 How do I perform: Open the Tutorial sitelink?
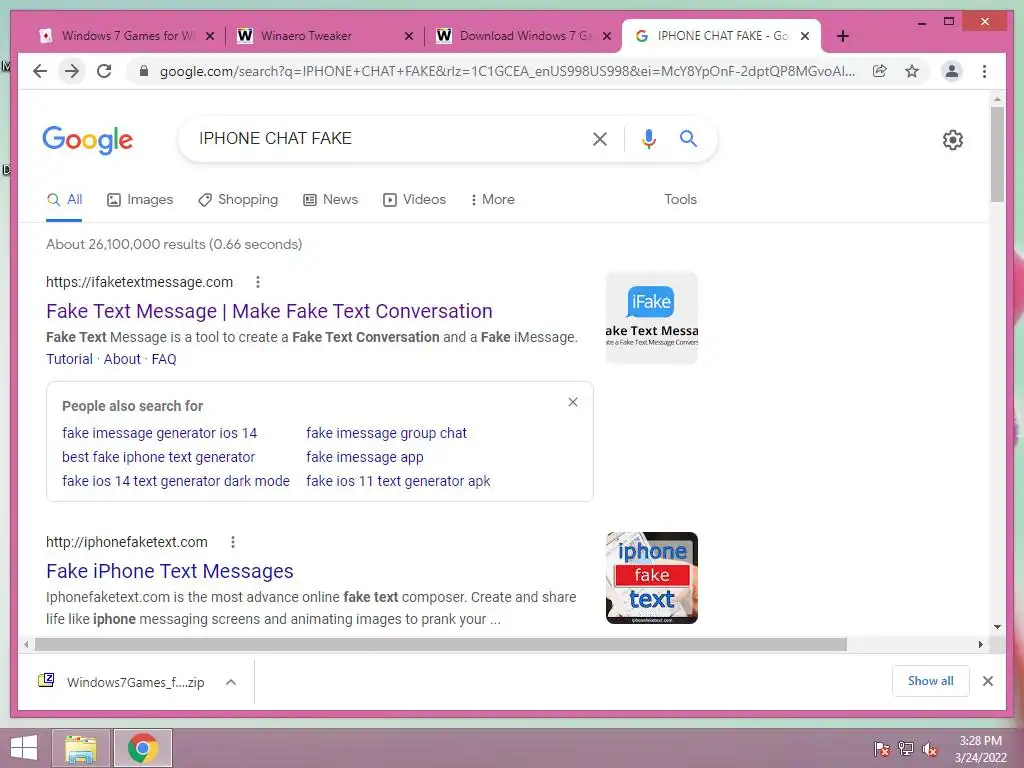pyautogui.click(x=69, y=359)
